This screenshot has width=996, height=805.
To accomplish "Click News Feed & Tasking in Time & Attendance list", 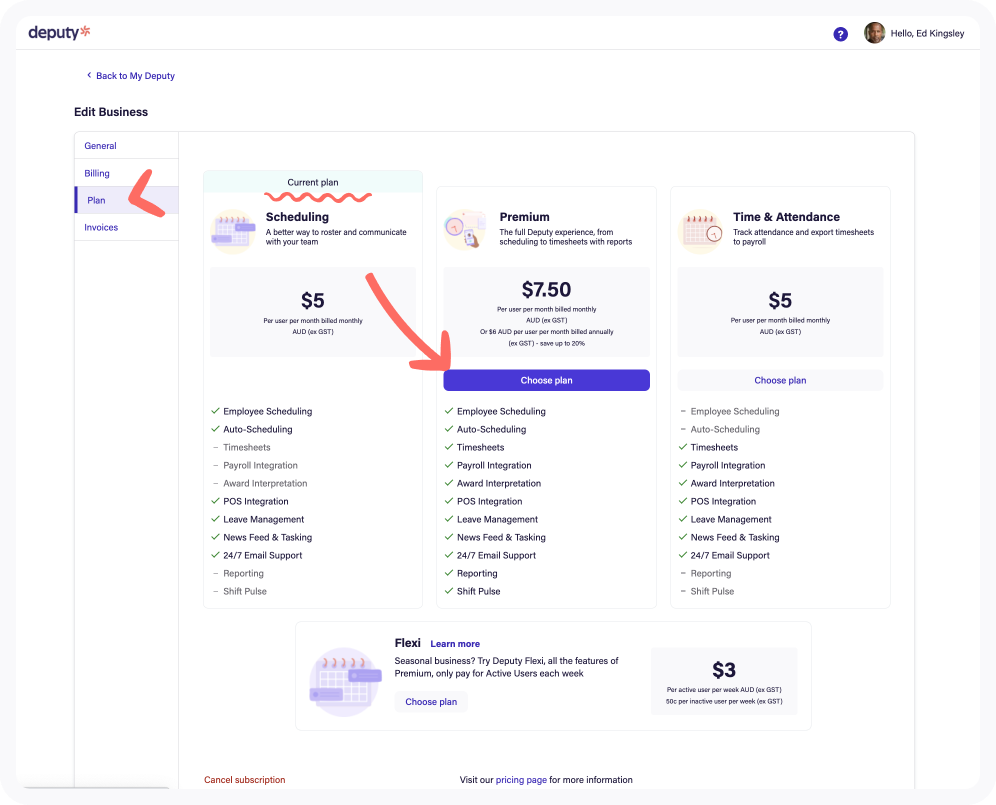I will [x=735, y=538].
